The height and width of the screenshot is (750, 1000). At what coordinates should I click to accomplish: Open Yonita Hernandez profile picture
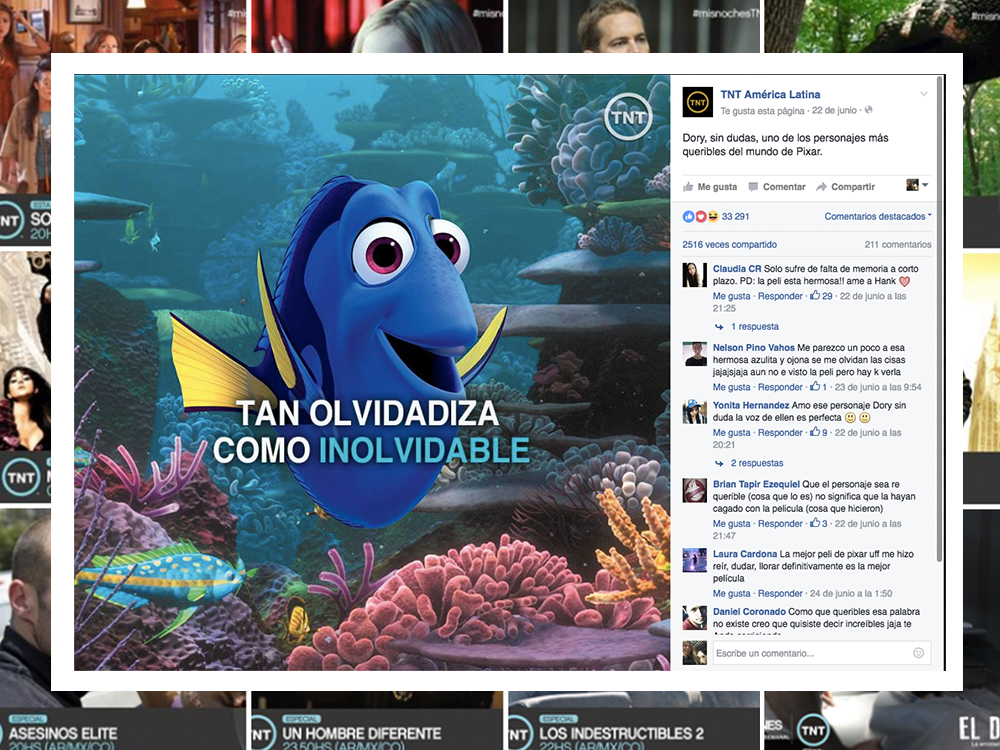695,411
